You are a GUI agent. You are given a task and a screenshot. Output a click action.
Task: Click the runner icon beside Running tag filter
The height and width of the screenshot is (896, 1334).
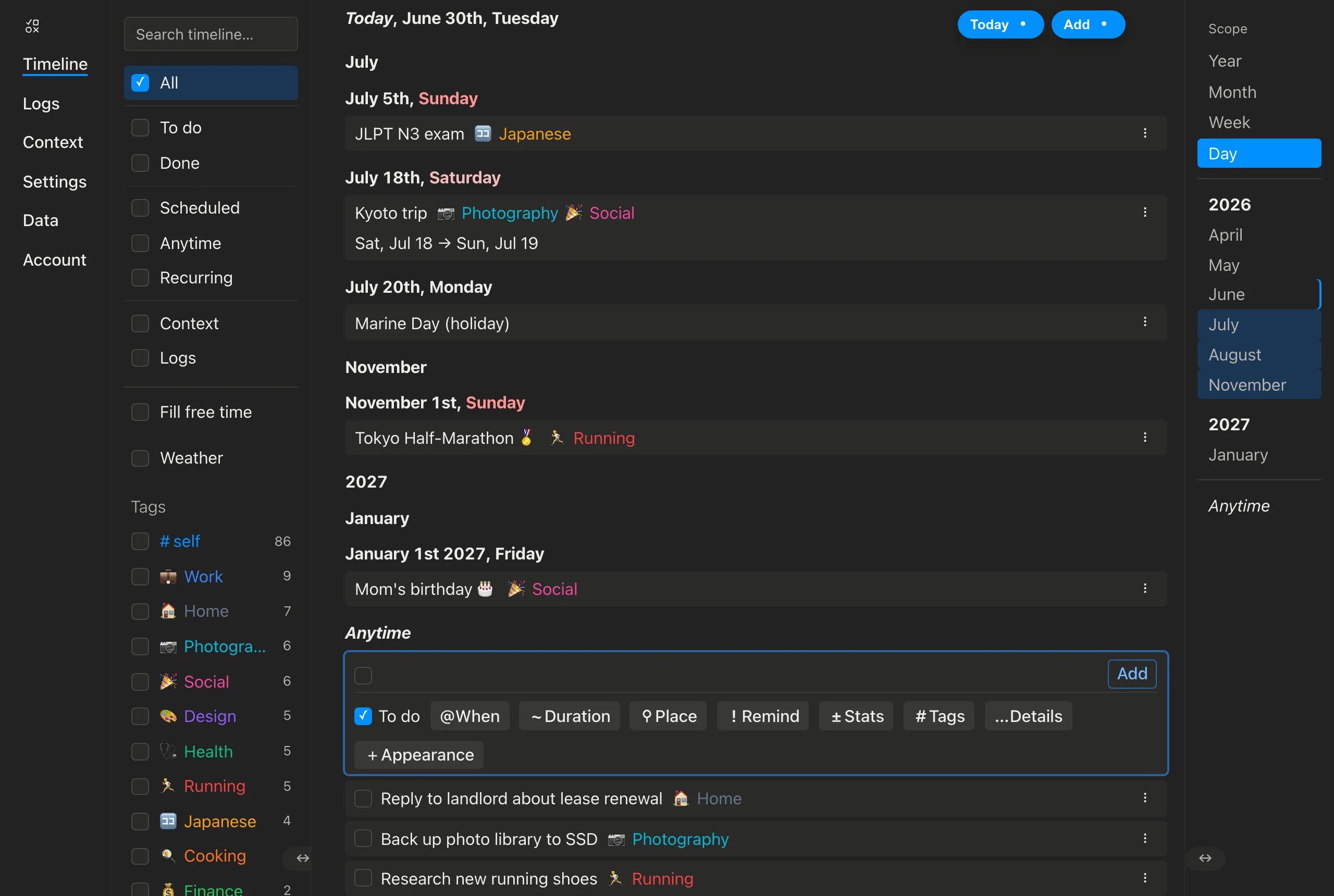[168, 786]
